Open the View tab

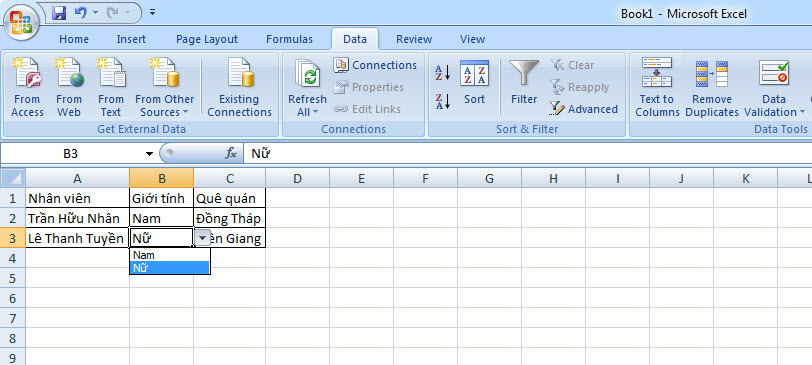(x=472, y=39)
